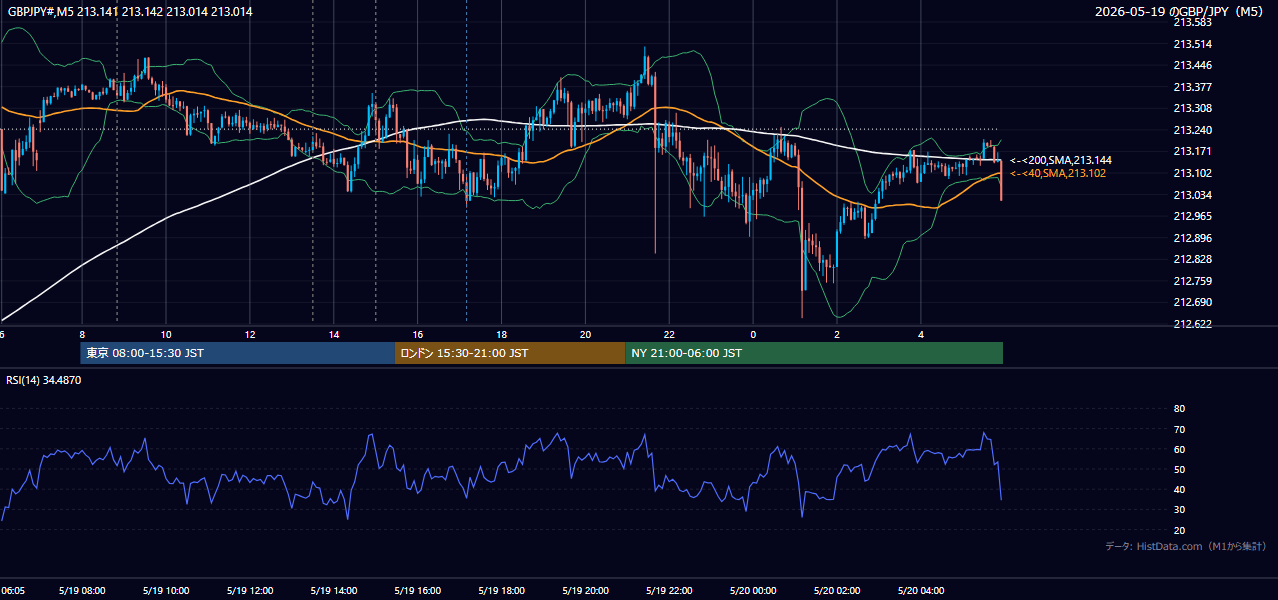
Task: Click hour tick 22 under the price chart
Action: [x=670, y=335]
